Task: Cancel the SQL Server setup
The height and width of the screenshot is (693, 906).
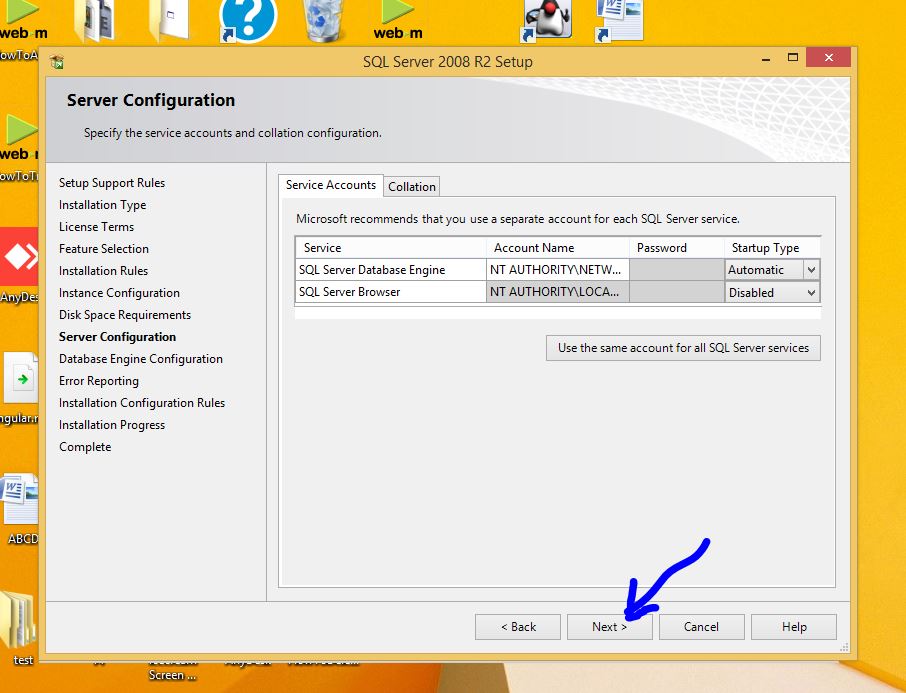Action: coord(701,627)
